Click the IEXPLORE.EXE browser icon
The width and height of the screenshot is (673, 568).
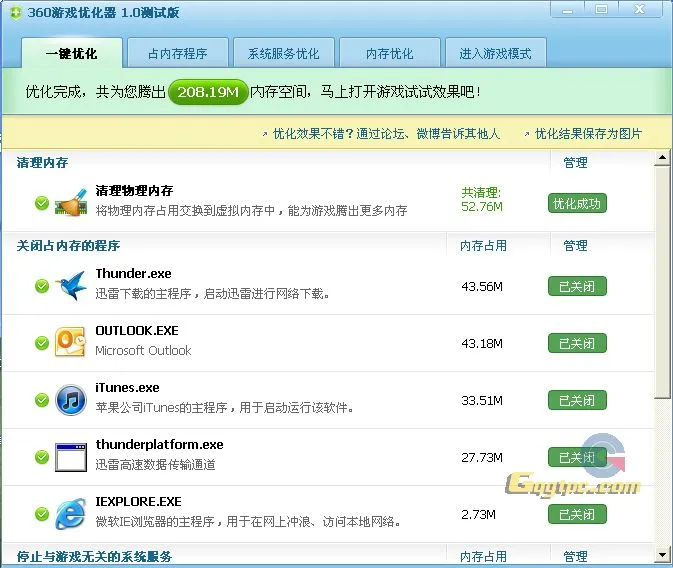point(71,514)
